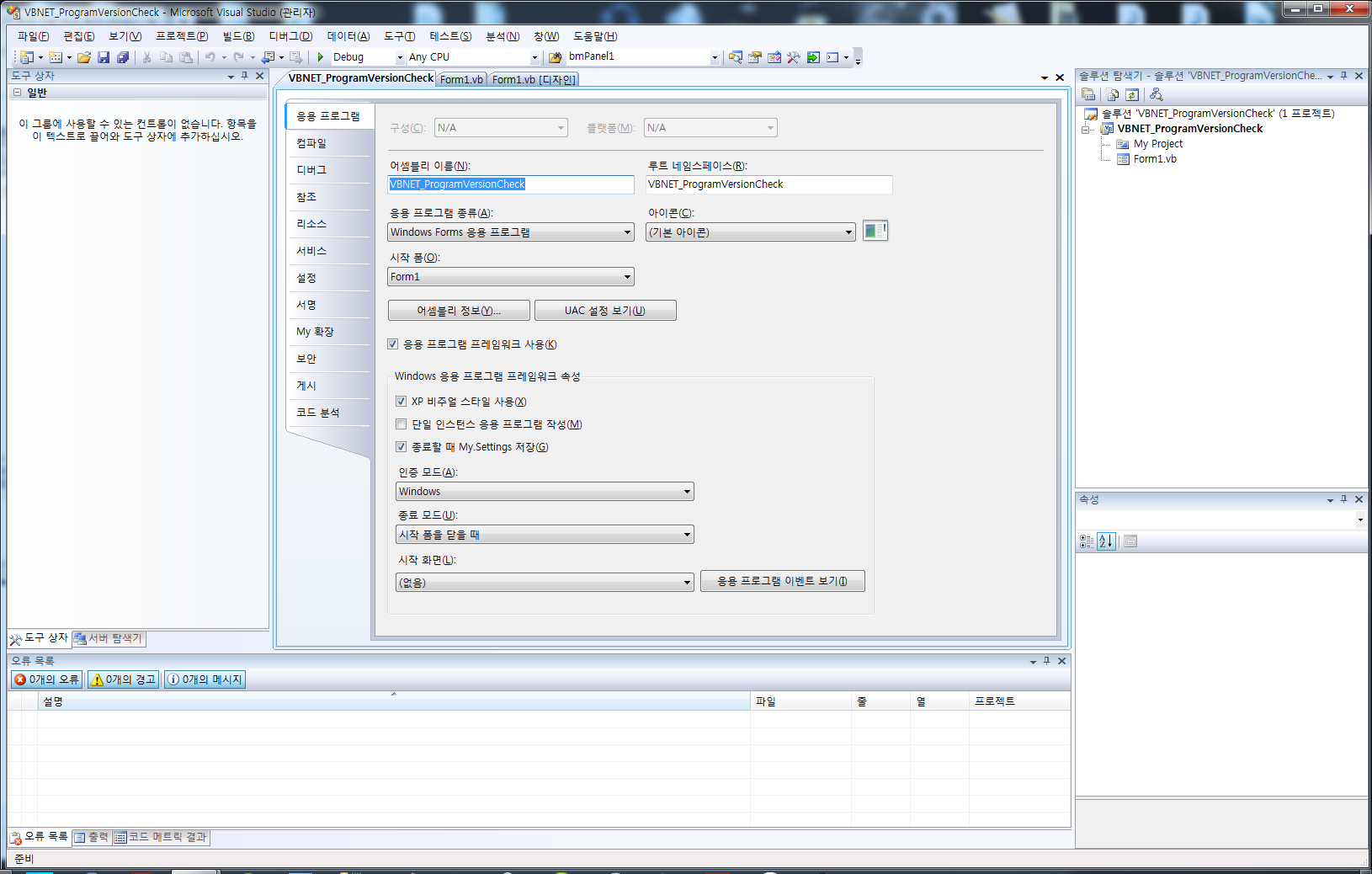The height and width of the screenshot is (874, 1372).
Task: Click View Class Diagram in Solution Explorer
Action: tap(1157, 94)
